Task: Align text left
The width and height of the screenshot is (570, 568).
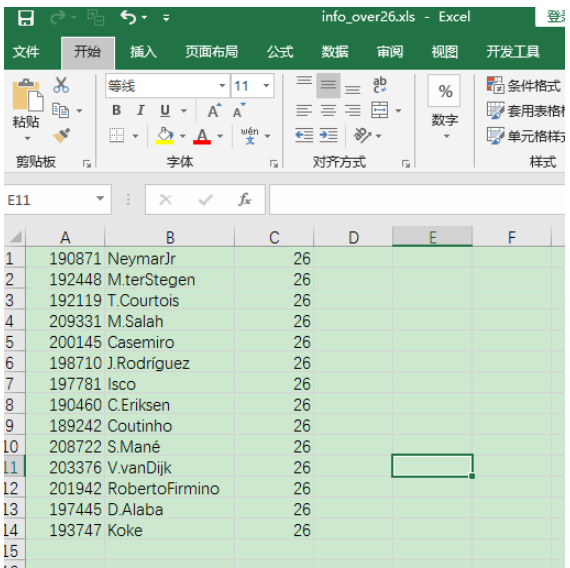Action: click(304, 110)
